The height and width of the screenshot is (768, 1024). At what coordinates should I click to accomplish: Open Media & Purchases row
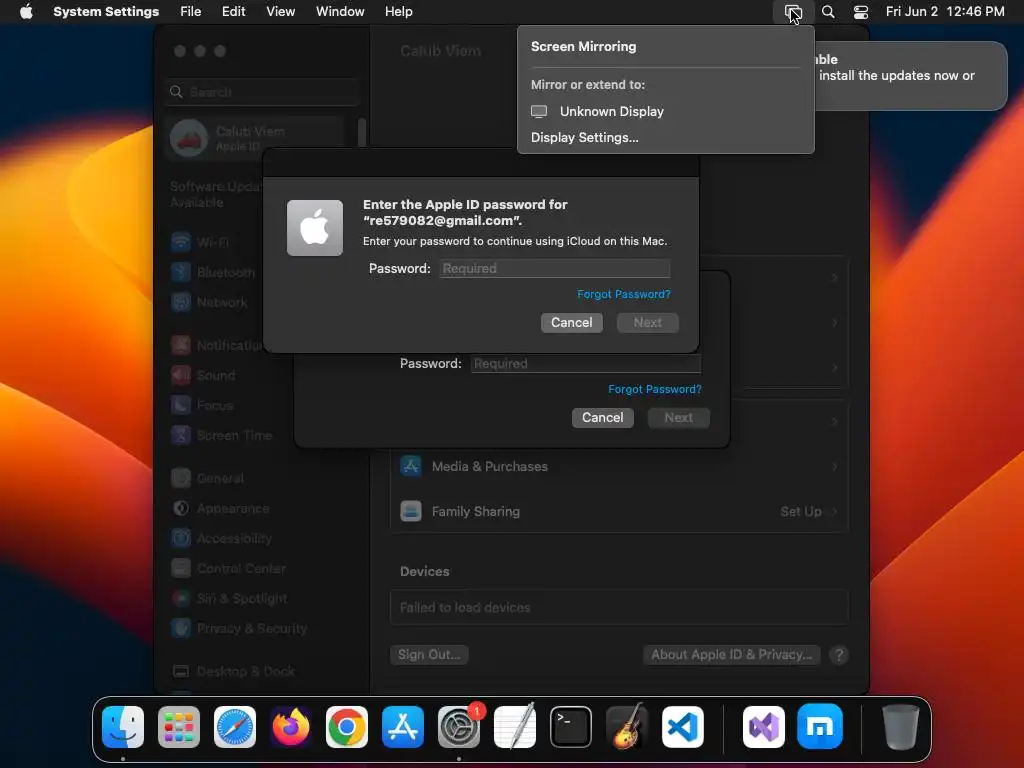point(619,466)
